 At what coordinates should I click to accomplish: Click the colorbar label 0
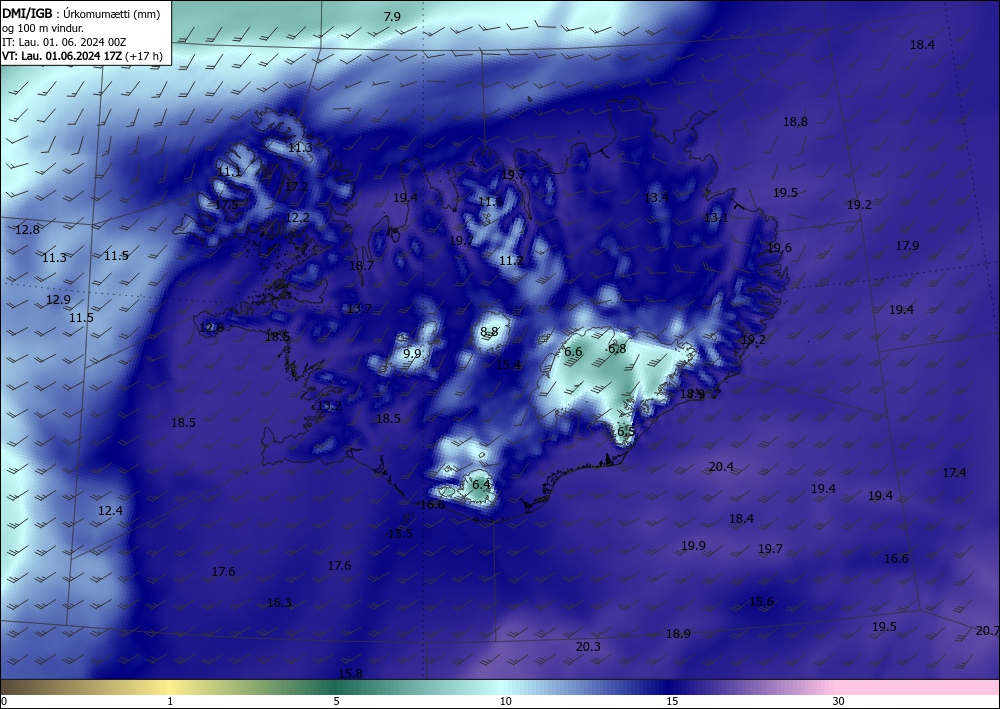point(4,701)
